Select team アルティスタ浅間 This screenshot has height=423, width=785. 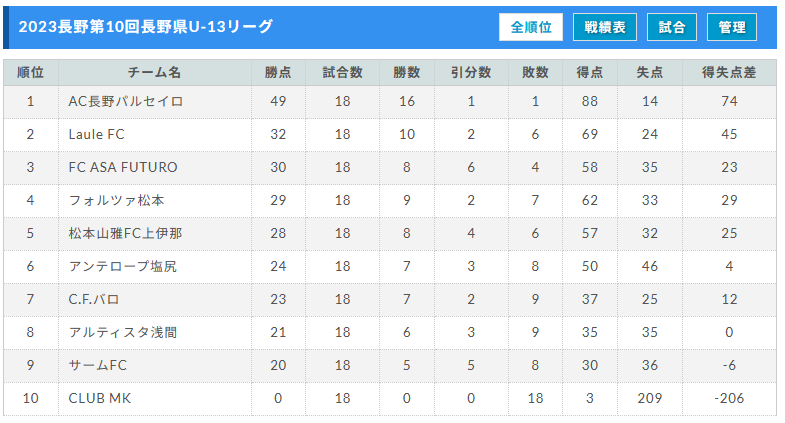(123, 332)
